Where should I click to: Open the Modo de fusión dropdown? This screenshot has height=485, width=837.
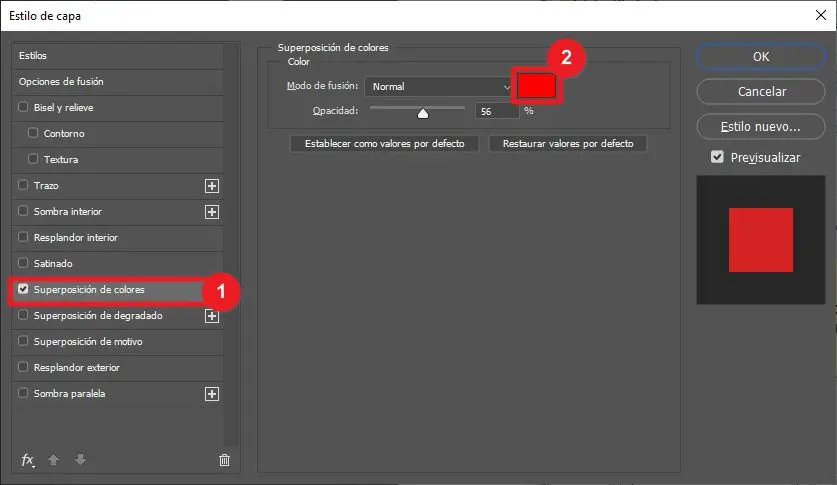(x=439, y=87)
